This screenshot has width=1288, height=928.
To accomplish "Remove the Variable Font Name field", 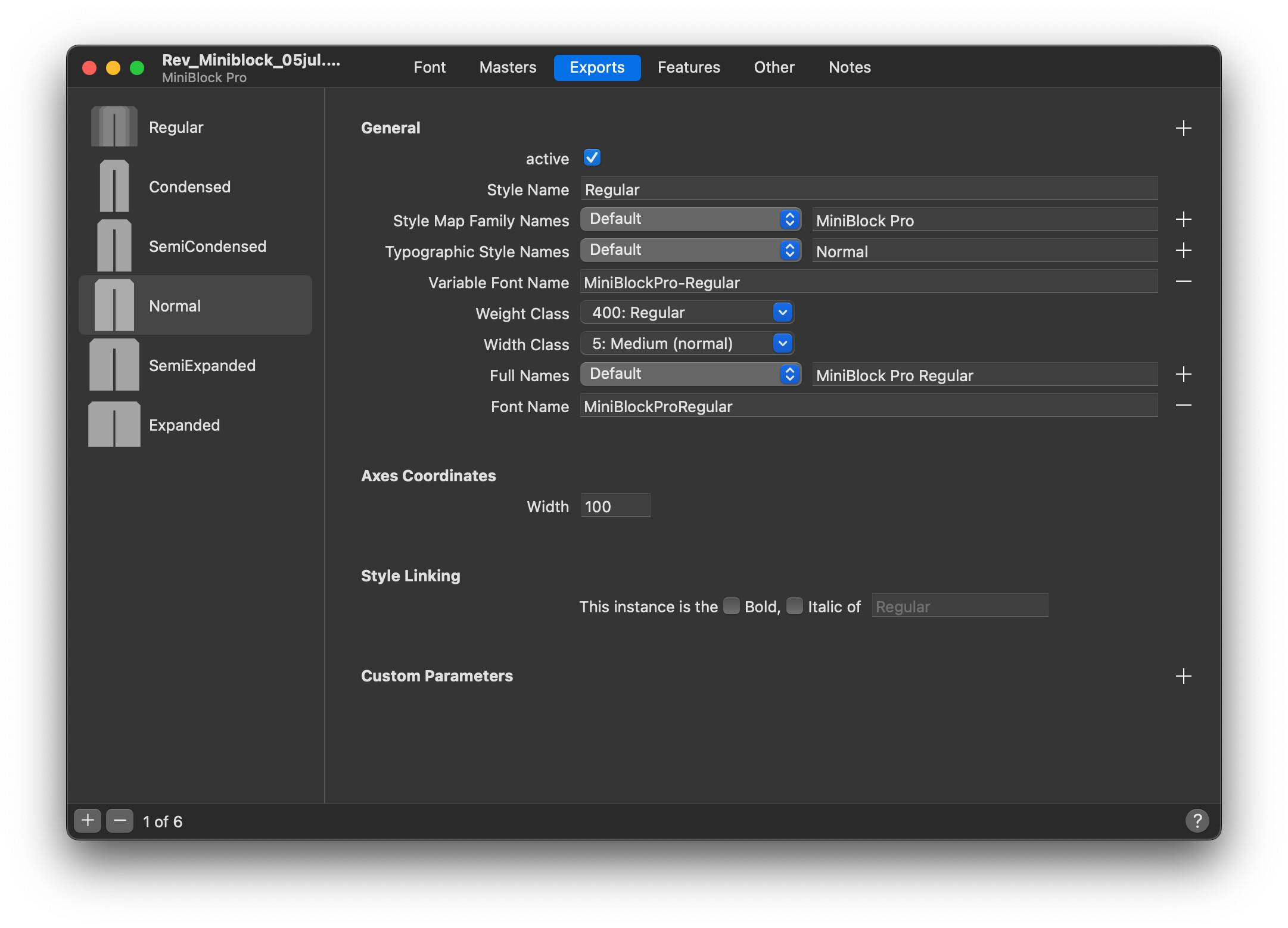I will (x=1183, y=281).
